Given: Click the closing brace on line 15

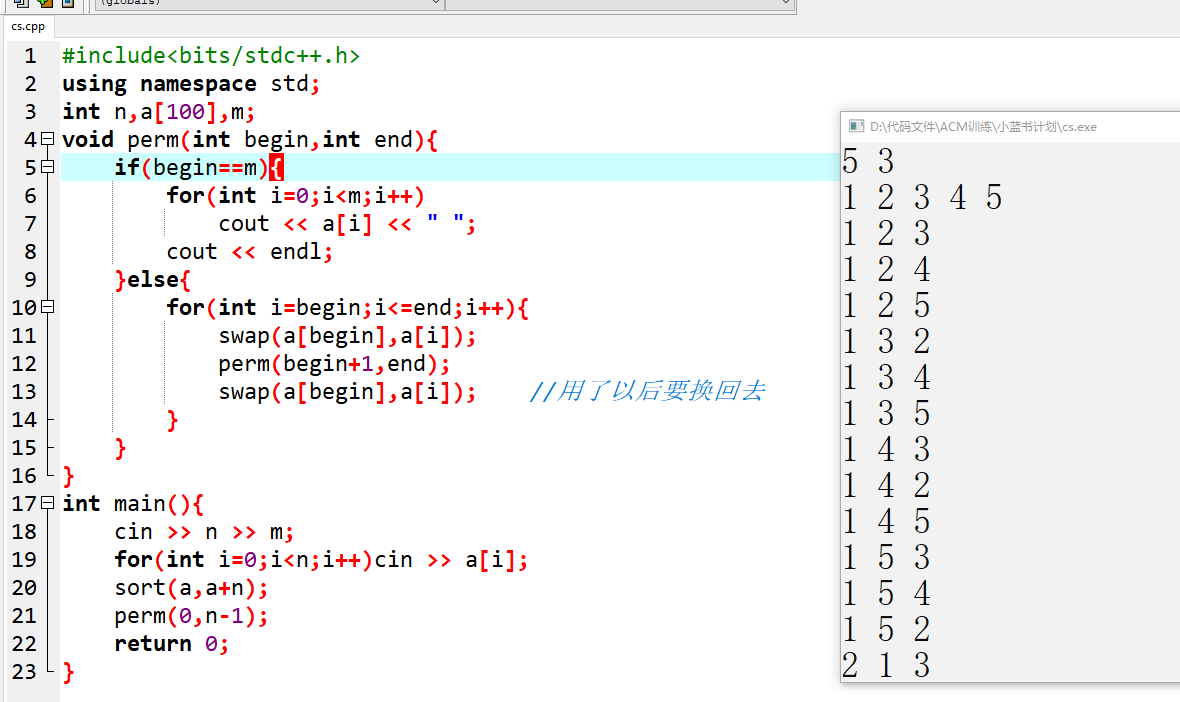Looking at the screenshot, I should 120,448.
